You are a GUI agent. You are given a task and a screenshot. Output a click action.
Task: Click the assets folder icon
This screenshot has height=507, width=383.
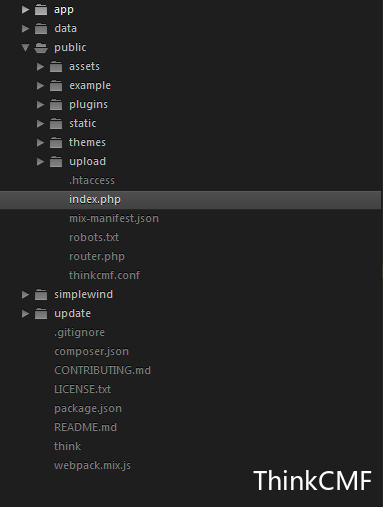[x=56, y=67]
